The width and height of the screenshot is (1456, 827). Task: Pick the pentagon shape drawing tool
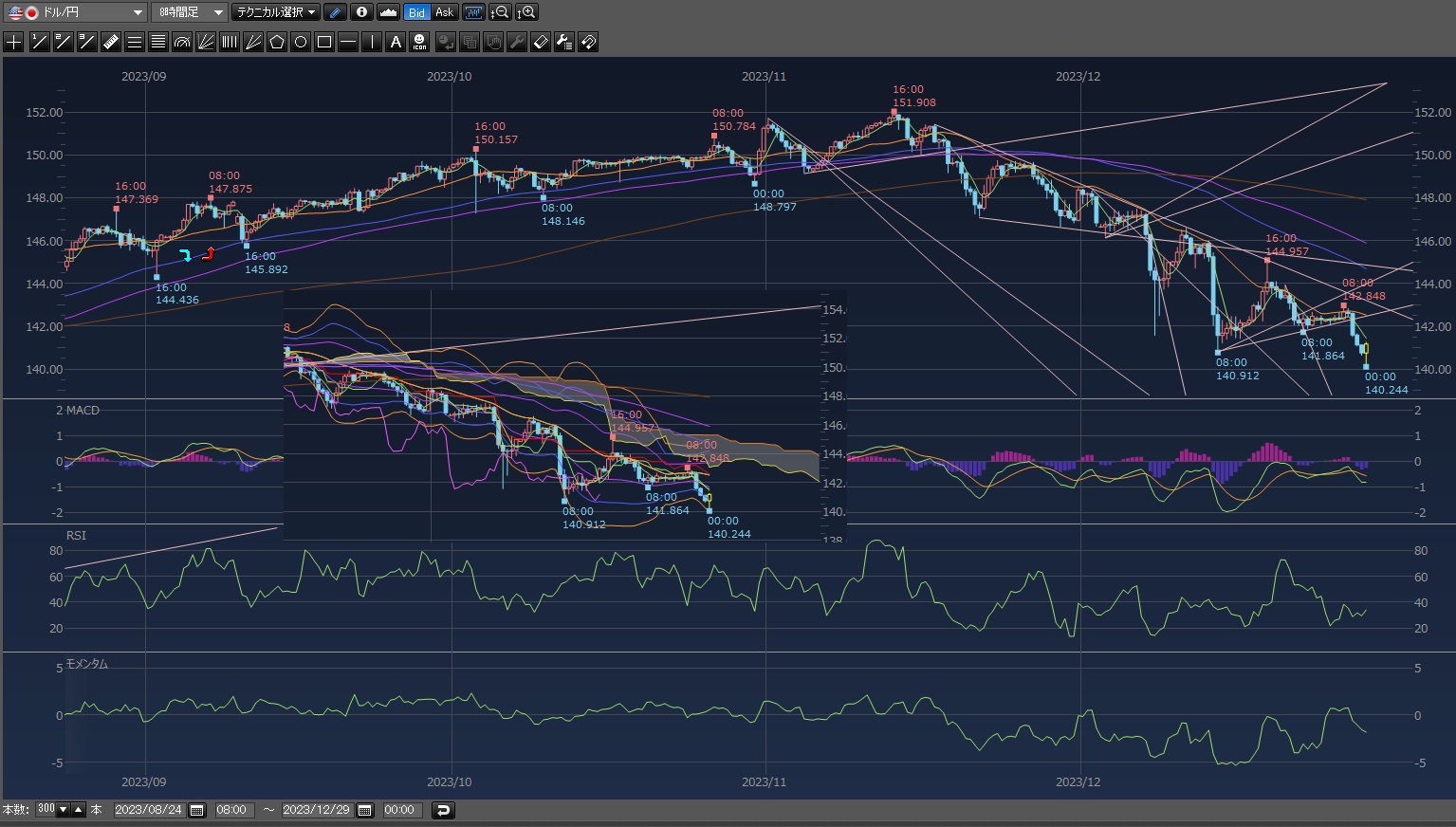tap(277, 42)
